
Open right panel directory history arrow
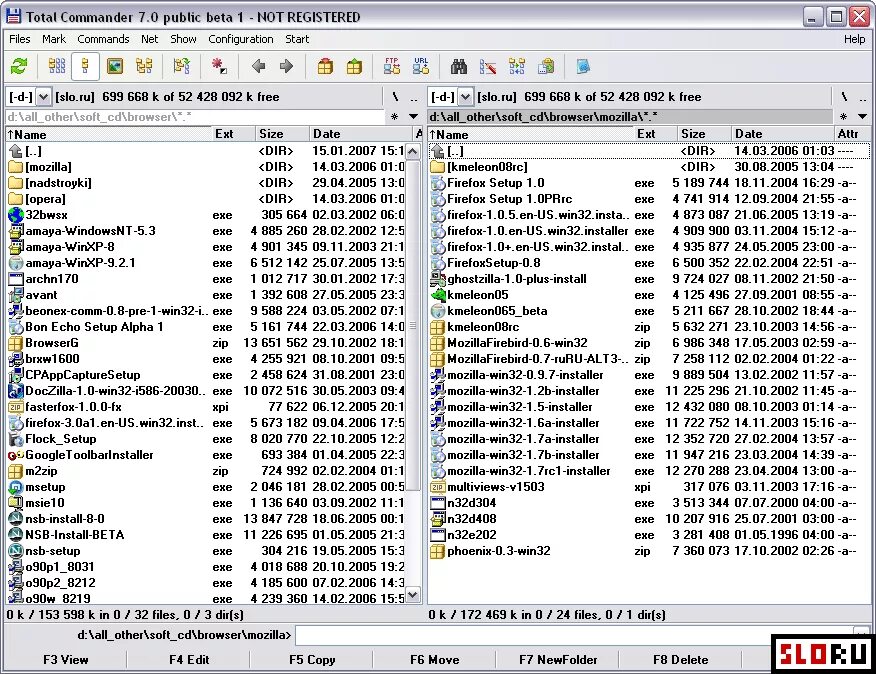point(863,117)
